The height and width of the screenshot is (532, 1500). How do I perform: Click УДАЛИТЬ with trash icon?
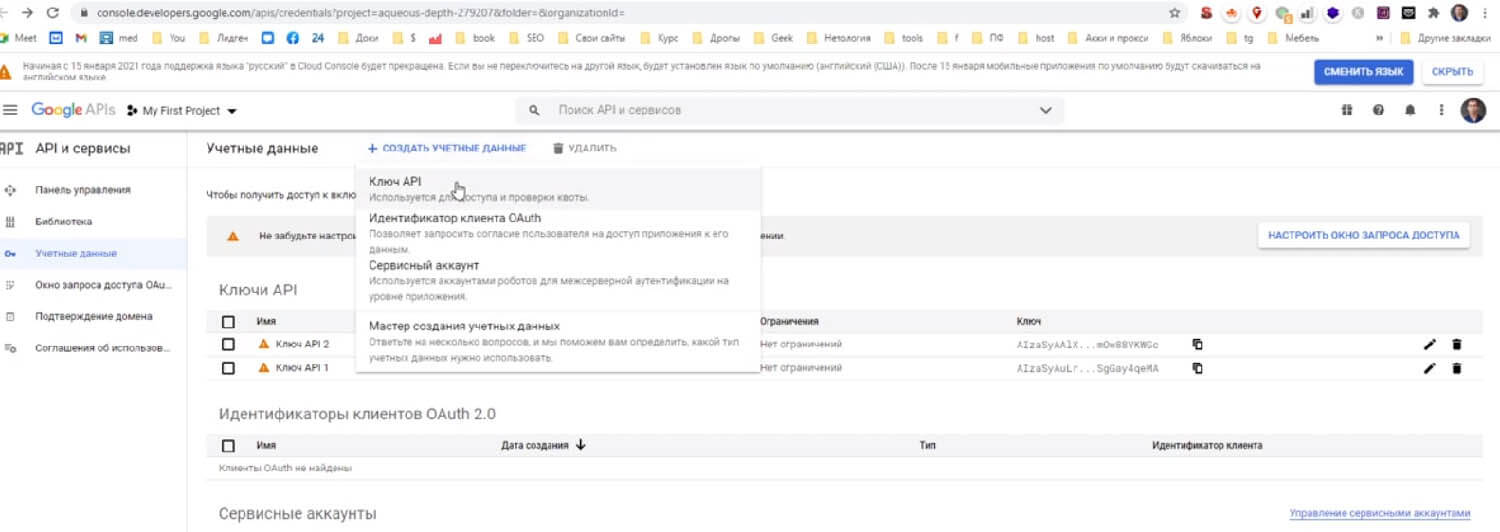click(x=584, y=148)
